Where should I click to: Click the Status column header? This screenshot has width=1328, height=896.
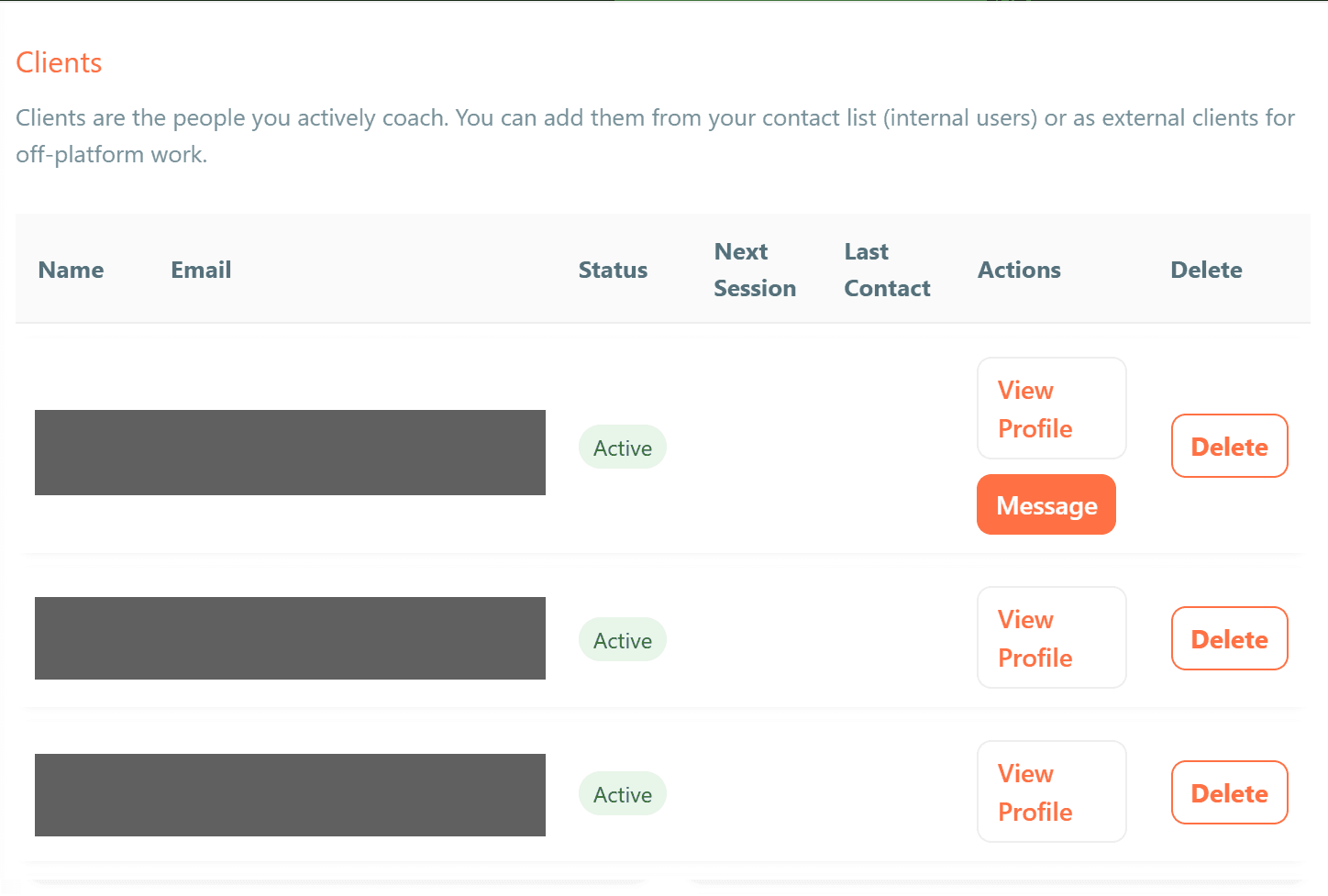[613, 270]
